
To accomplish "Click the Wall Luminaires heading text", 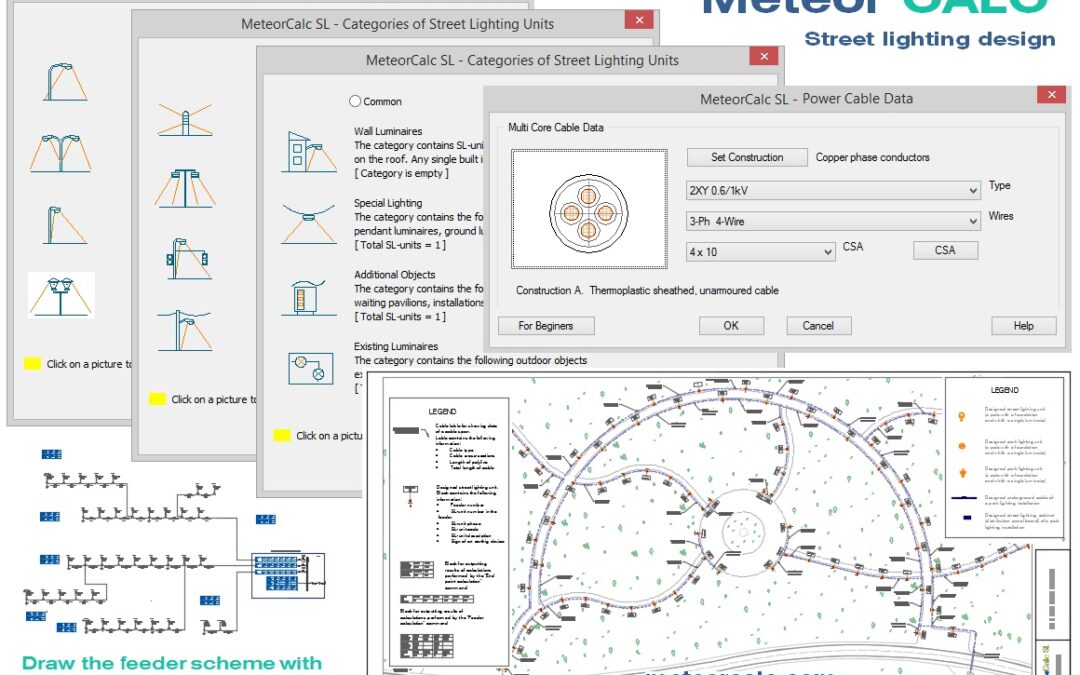I will pos(388,131).
